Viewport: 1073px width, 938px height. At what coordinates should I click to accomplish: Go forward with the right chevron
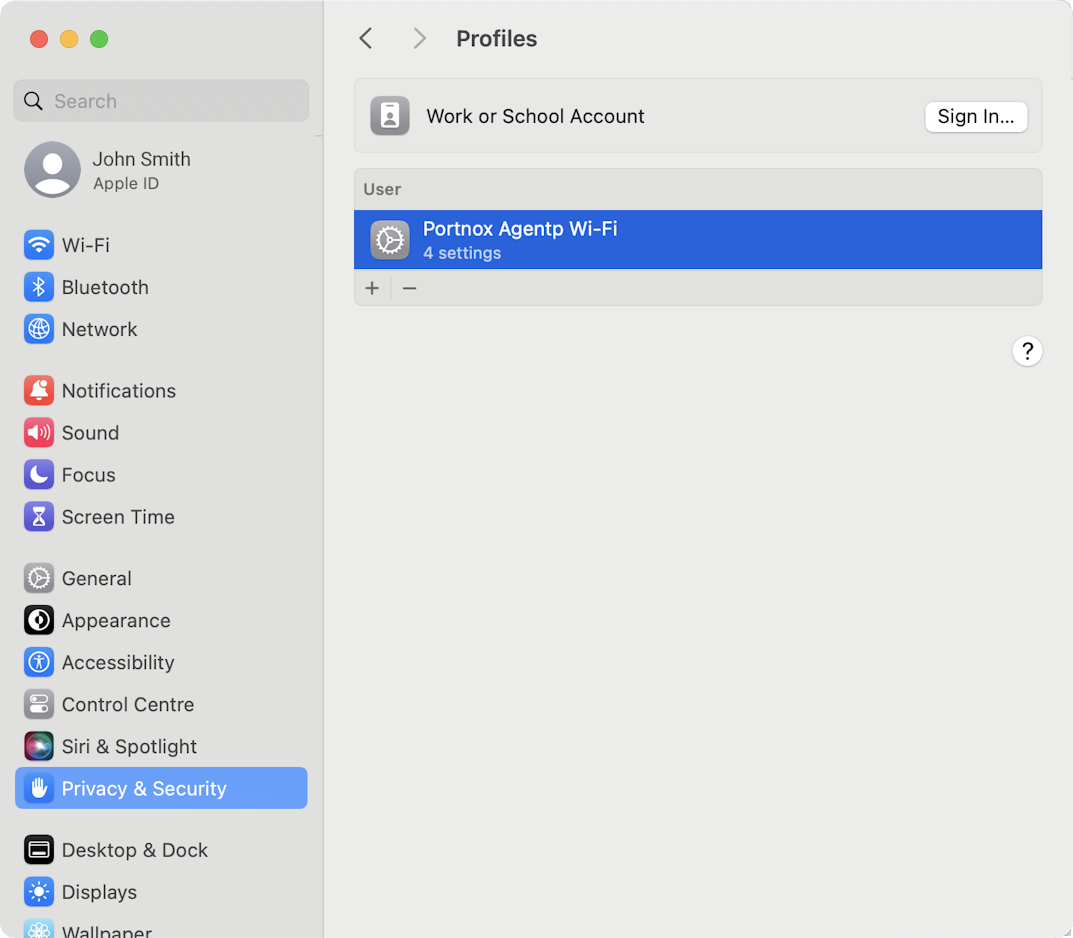419,38
